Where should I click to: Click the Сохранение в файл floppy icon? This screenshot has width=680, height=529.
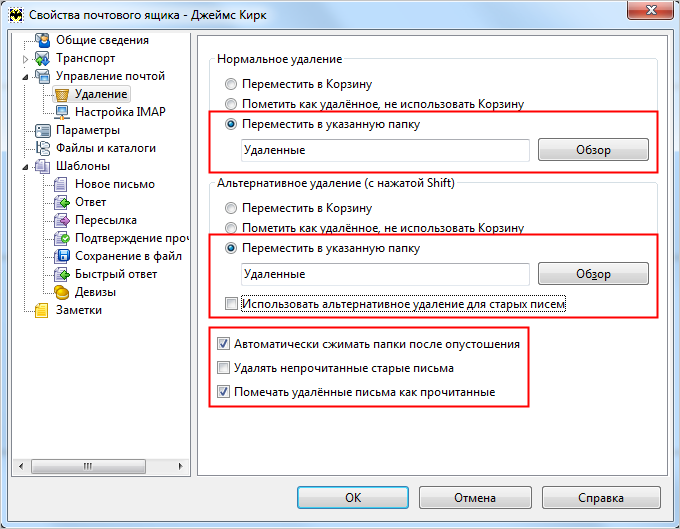pyautogui.click(x=61, y=256)
